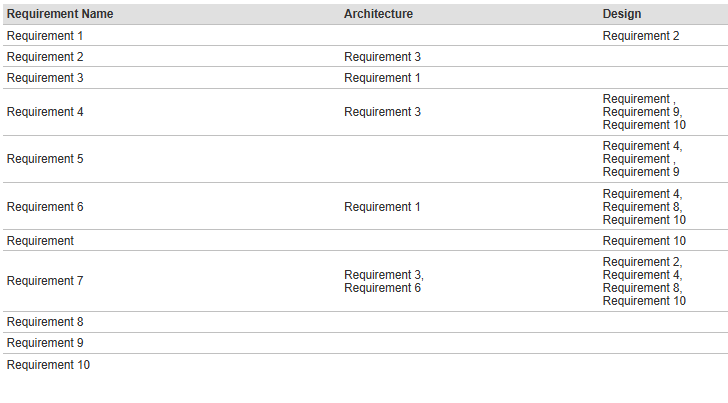Viewport: 728px width, 403px height.
Task: Select Requirement 3 in the Requirement Name column
Action: point(45,78)
